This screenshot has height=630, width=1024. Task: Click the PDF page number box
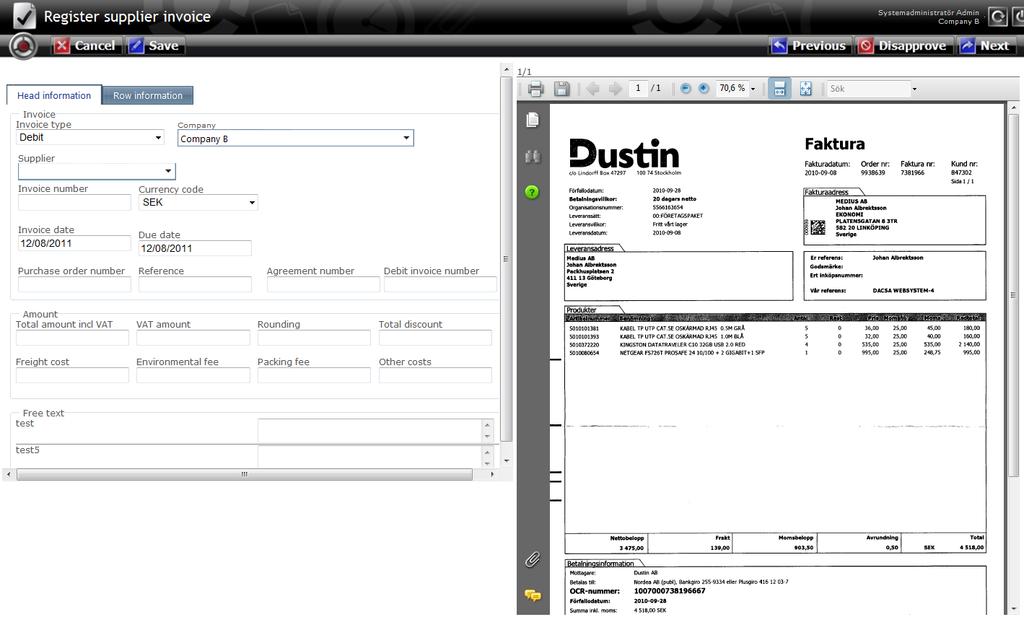pyautogui.click(x=638, y=88)
